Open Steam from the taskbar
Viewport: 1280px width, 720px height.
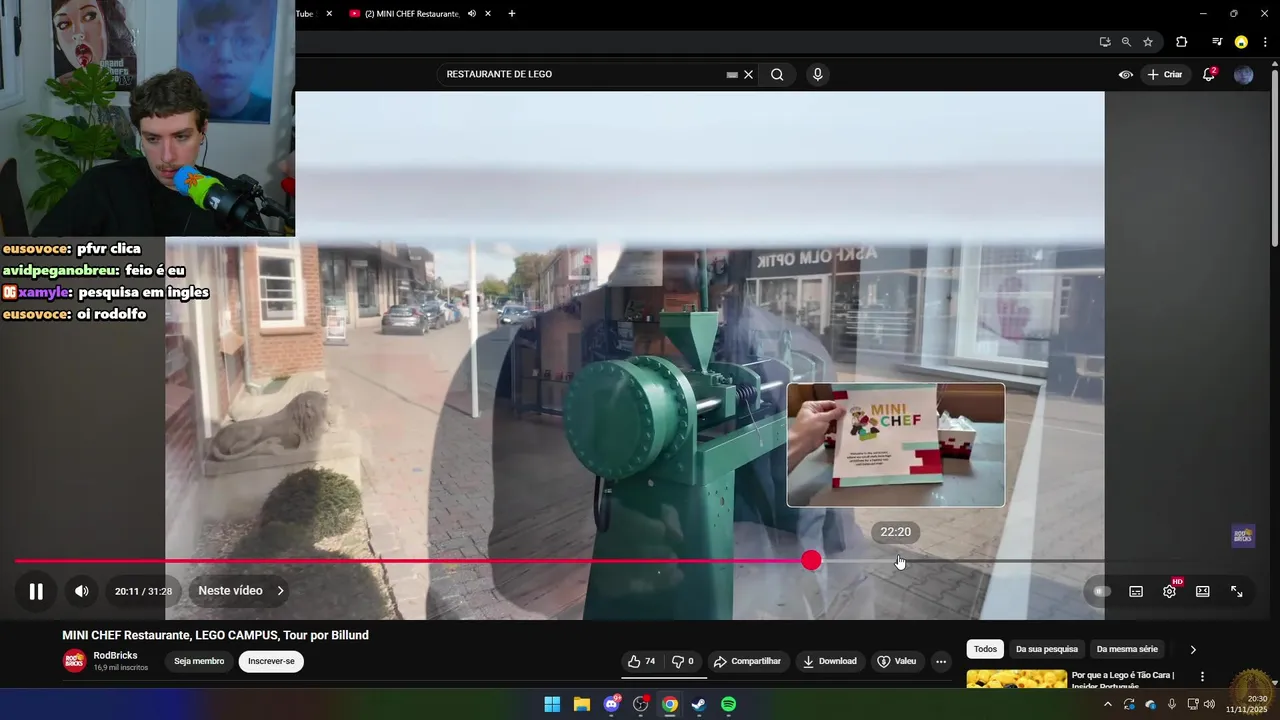[x=699, y=704]
